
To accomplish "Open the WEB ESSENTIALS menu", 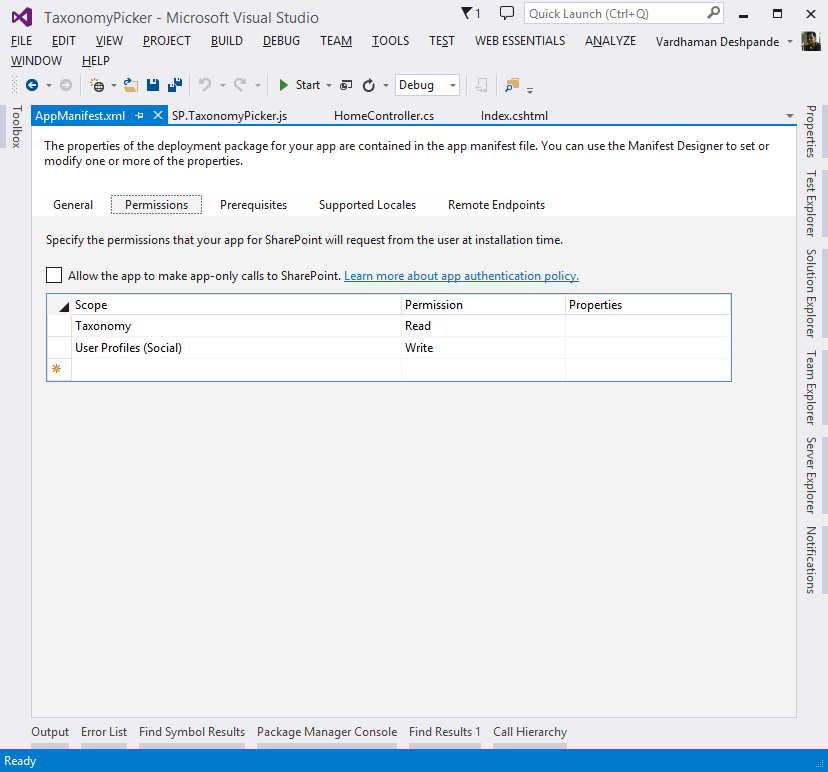I will pyautogui.click(x=520, y=41).
